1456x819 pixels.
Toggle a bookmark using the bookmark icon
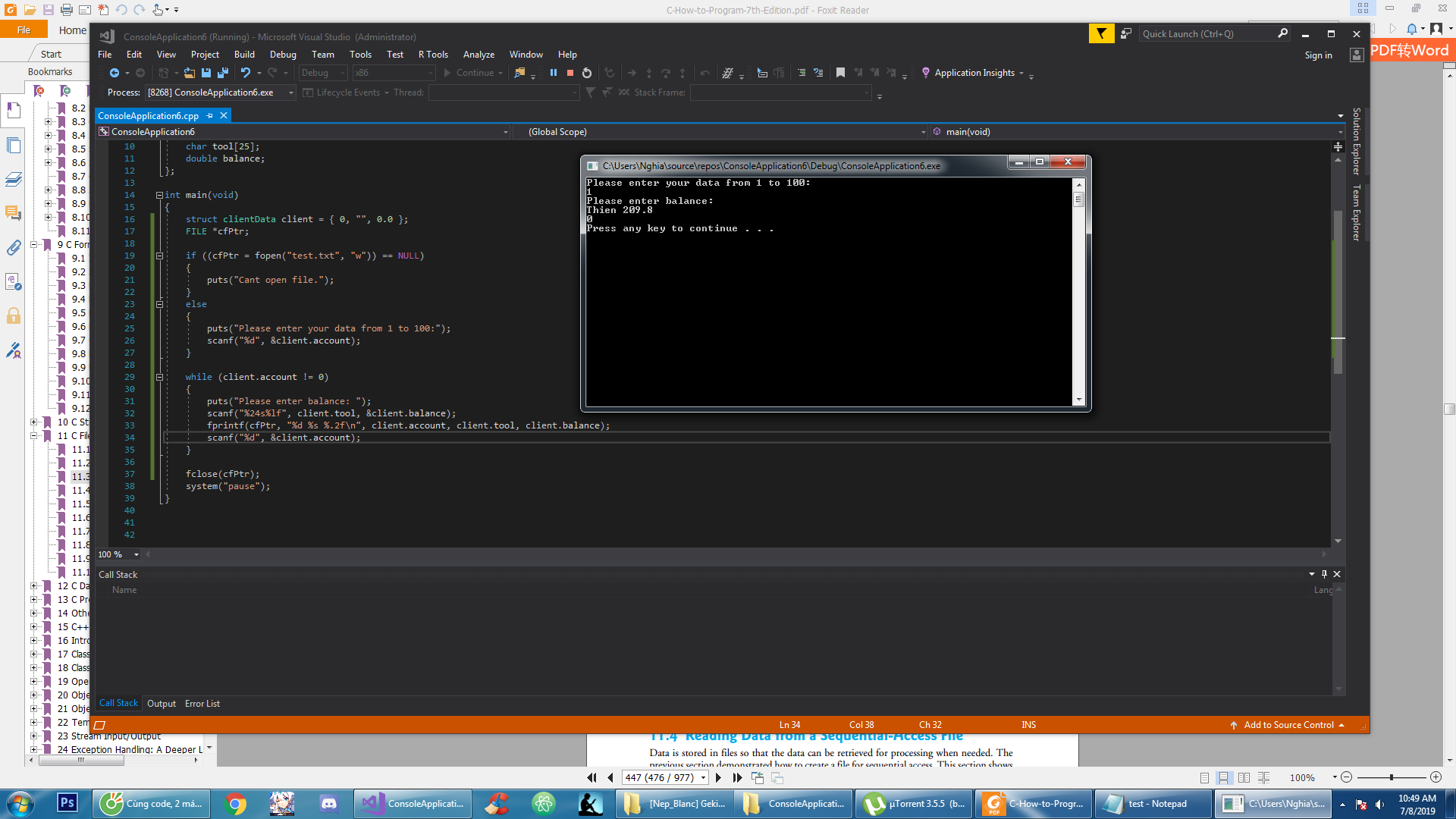(840, 73)
